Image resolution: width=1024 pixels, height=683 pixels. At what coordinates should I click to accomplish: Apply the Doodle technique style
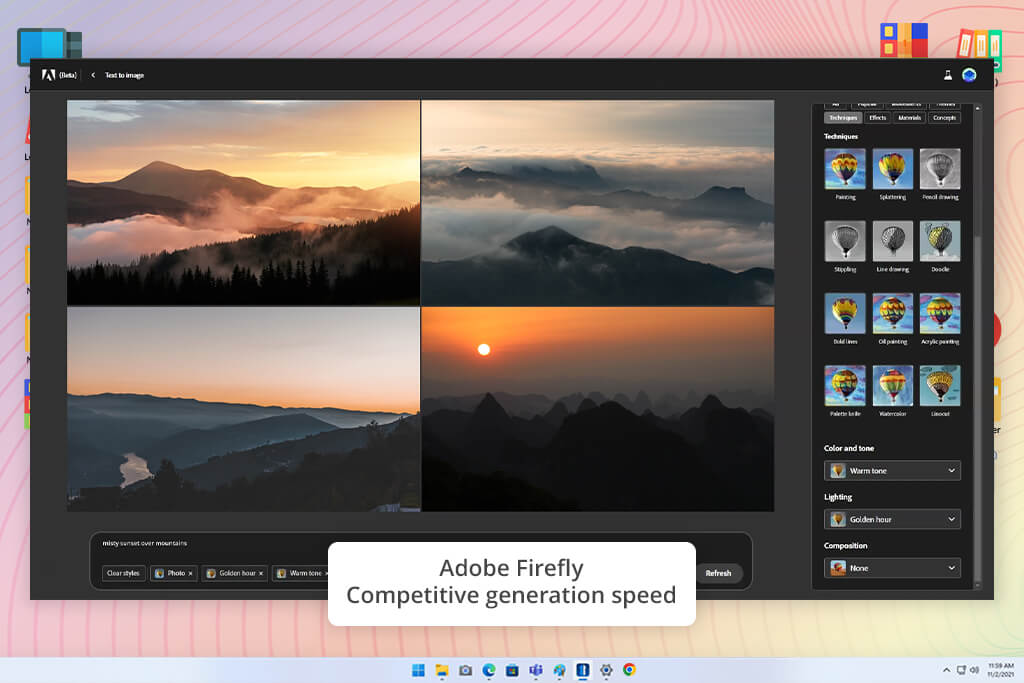pos(940,241)
